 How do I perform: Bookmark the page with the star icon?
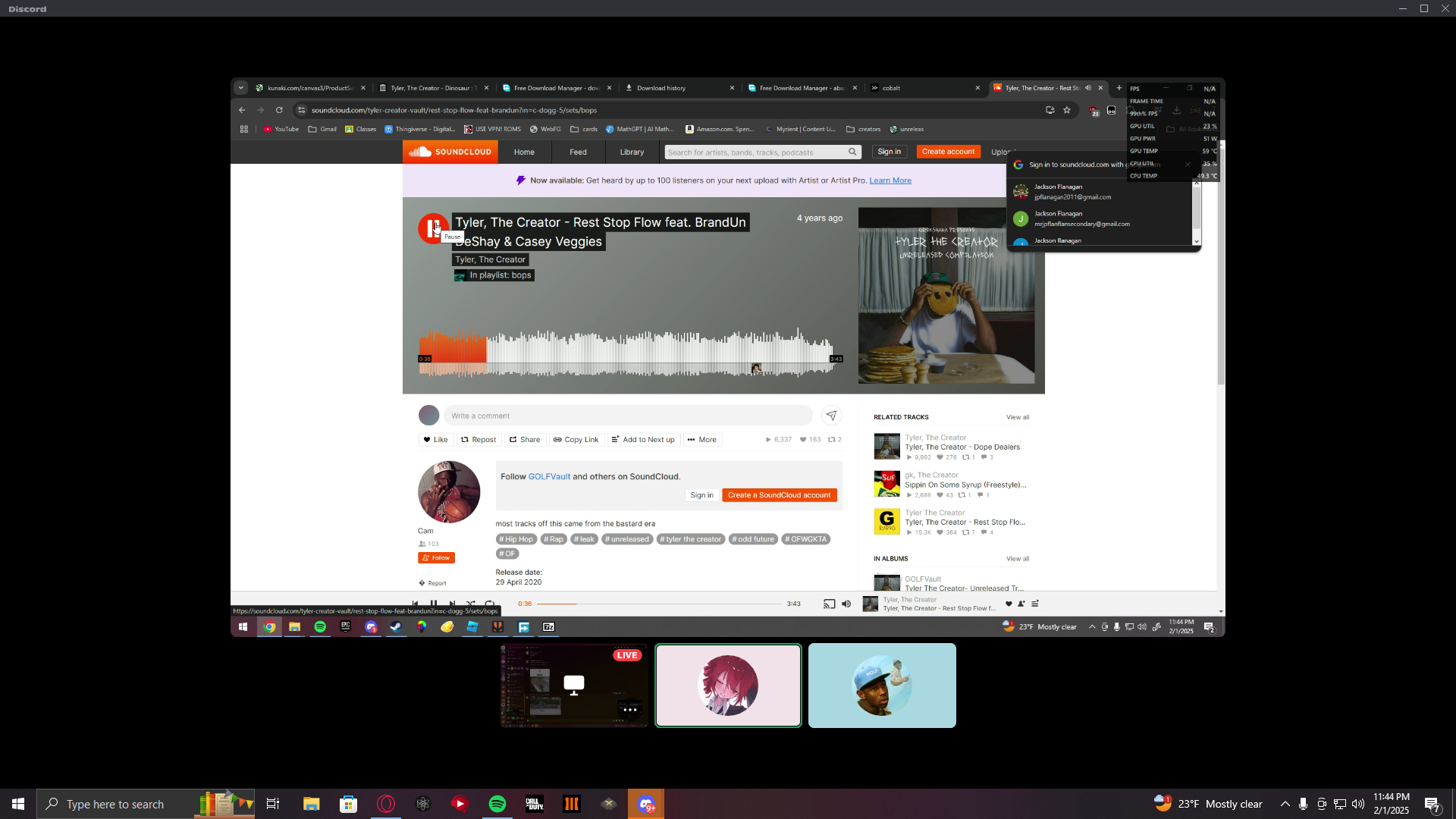pyautogui.click(x=1067, y=110)
